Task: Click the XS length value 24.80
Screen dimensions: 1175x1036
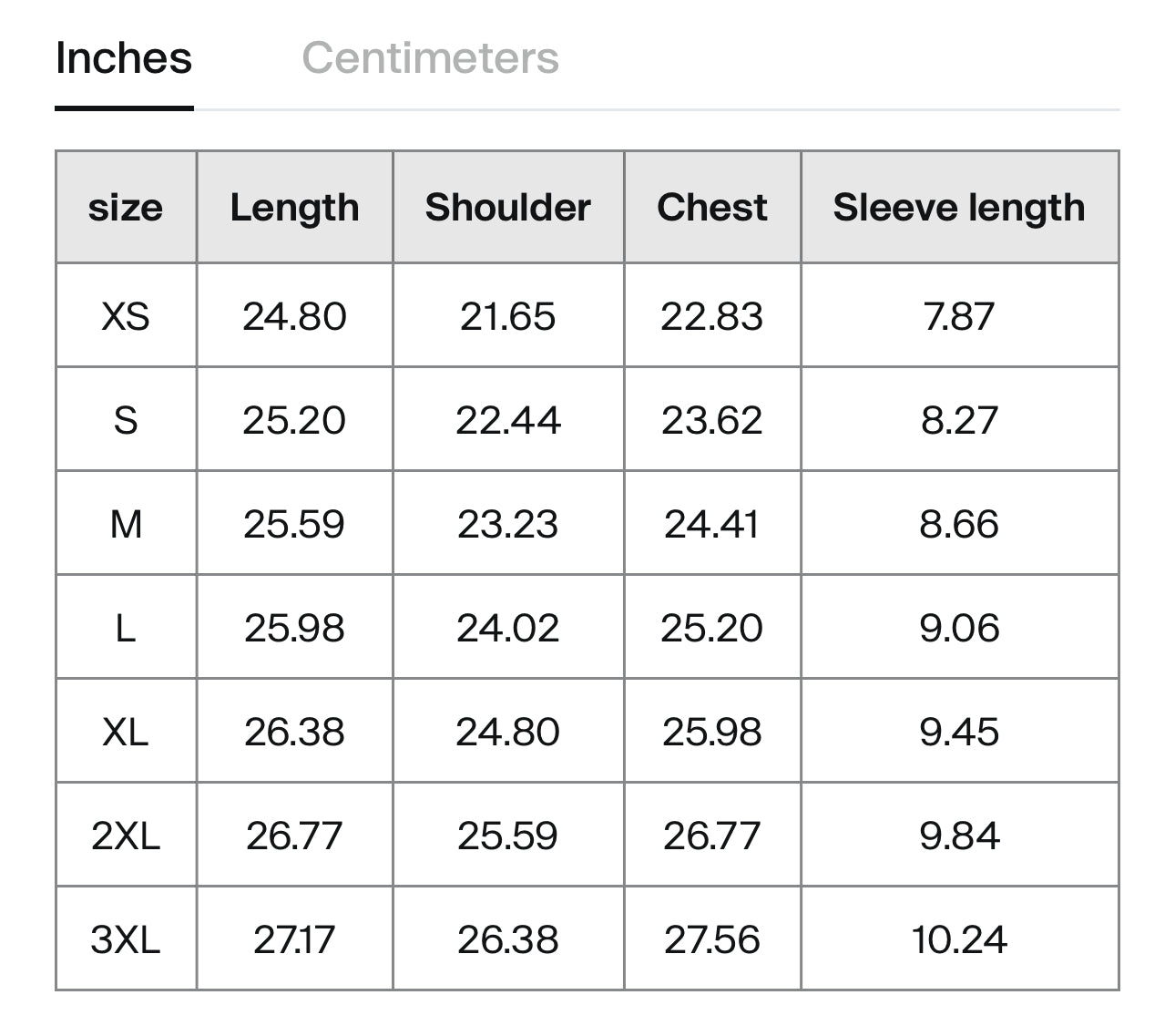Action: 294,316
